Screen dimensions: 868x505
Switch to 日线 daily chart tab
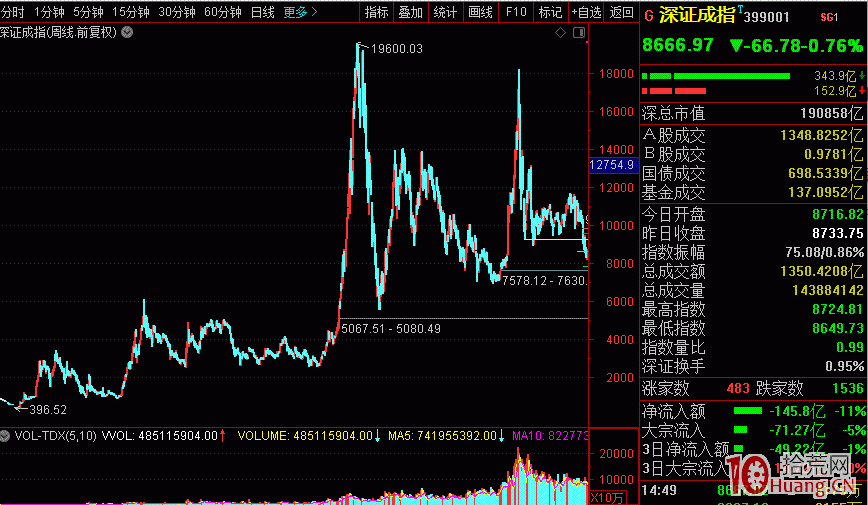tap(262, 12)
